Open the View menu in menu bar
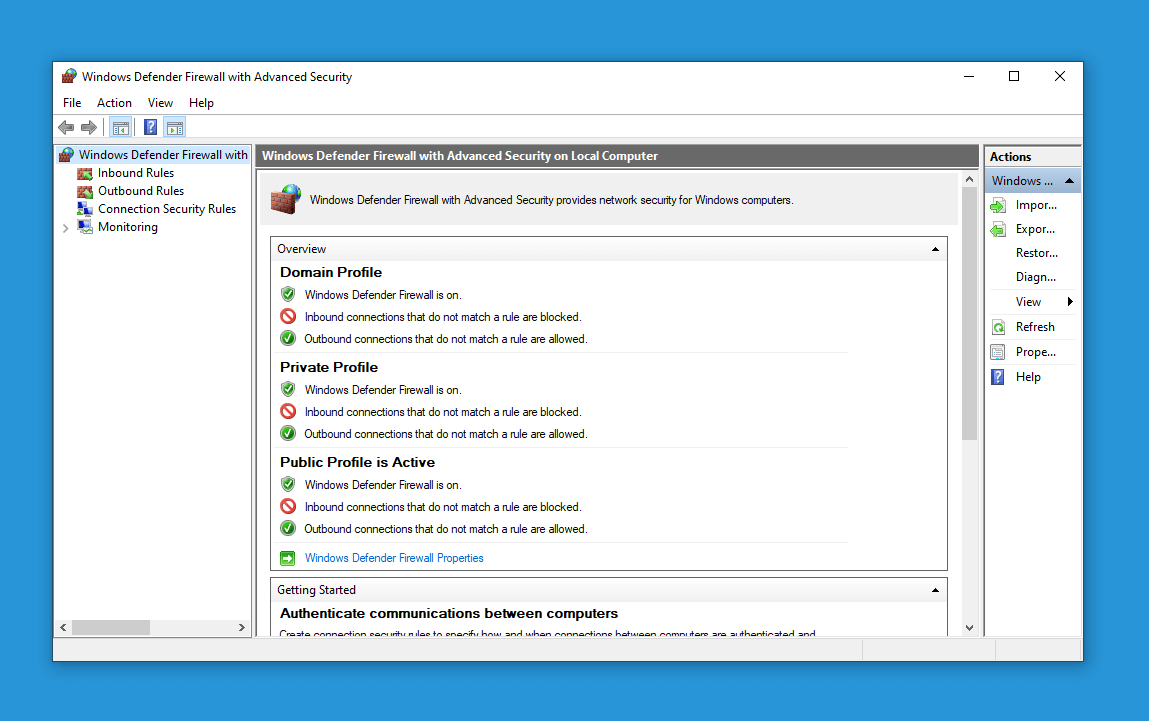Screen dimensions: 1149x721 (x=160, y=103)
